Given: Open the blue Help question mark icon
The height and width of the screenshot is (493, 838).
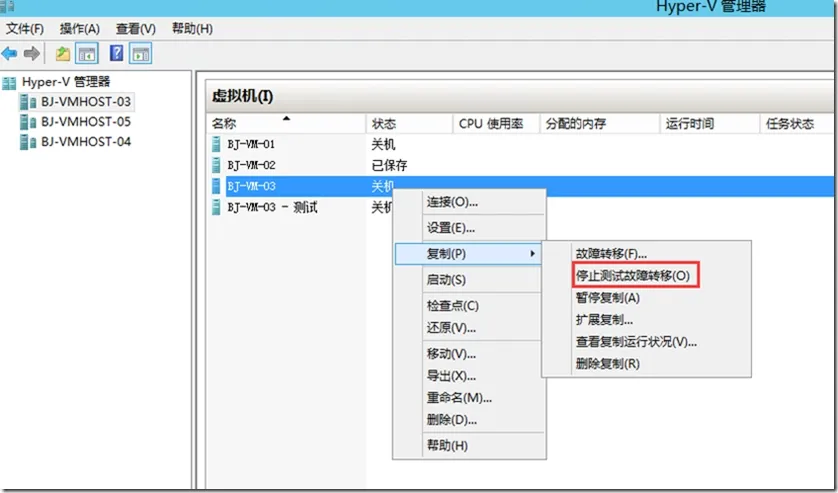Looking at the screenshot, I should click(116, 53).
